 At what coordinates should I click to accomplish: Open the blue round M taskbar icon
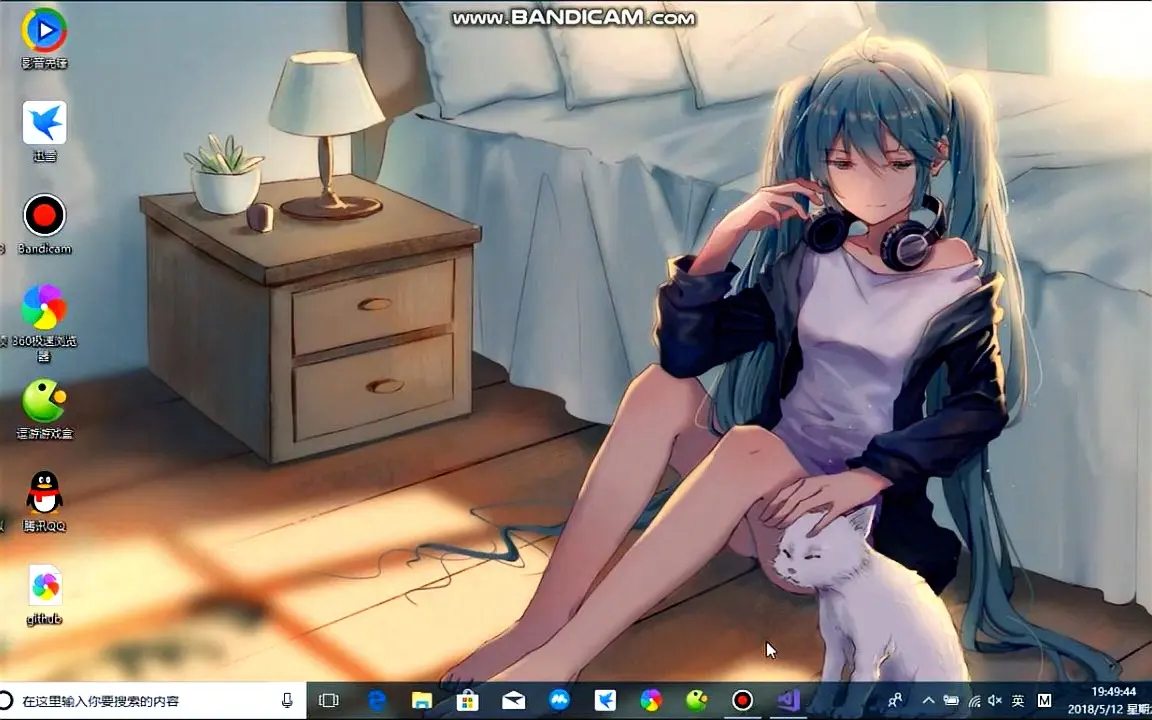(x=559, y=700)
